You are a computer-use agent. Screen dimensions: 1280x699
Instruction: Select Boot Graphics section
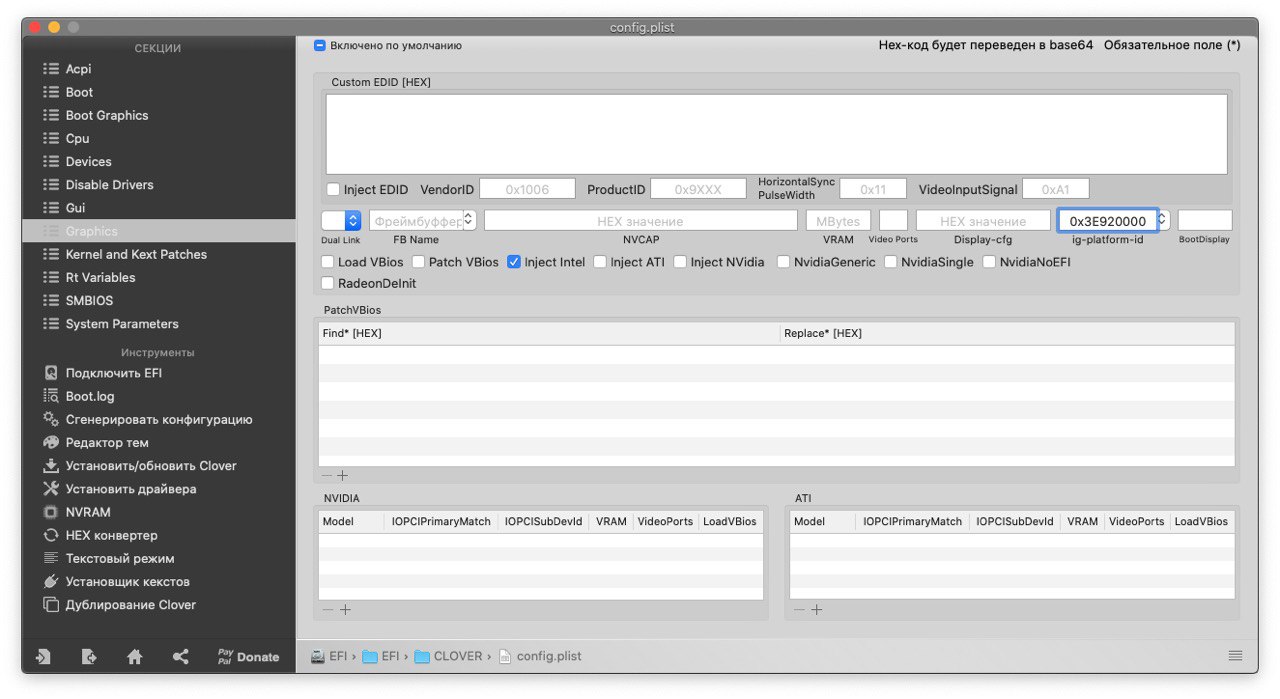(107, 115)
